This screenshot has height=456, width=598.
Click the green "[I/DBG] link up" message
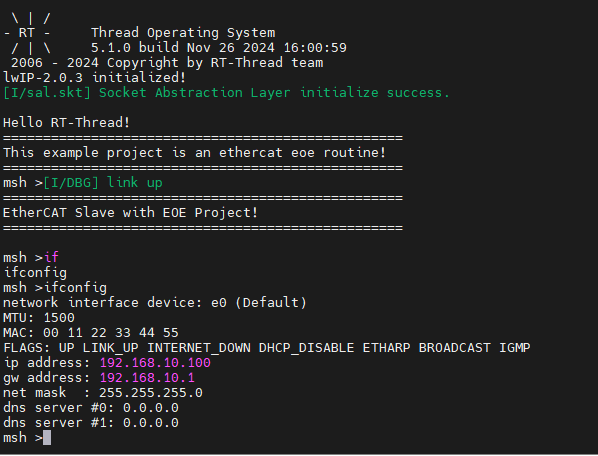point(103,183)
